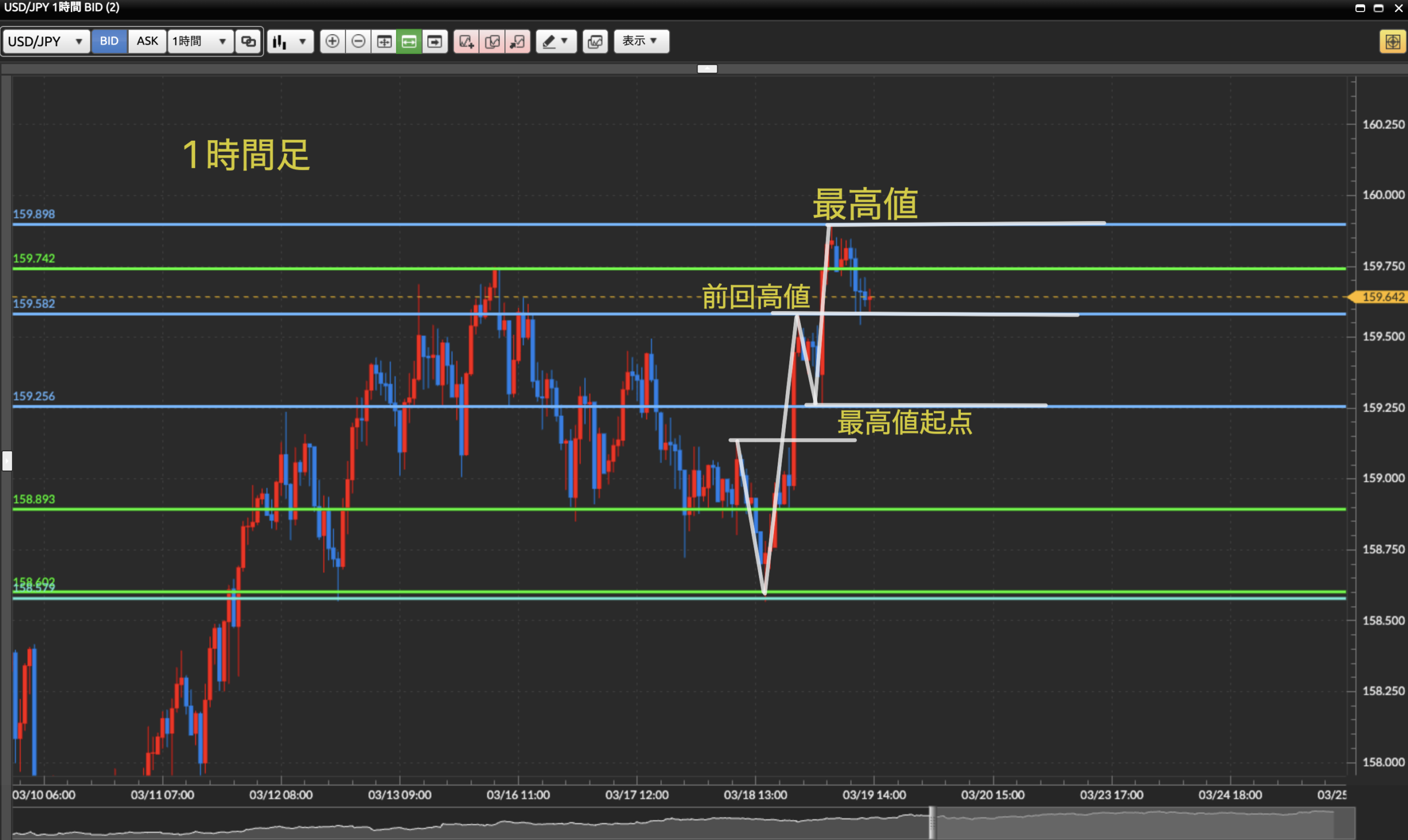Open the 1時間 timeframe dropdown
Viewport: 1408px width, 840px height.
pyautogui.click(x=200, y=41)
